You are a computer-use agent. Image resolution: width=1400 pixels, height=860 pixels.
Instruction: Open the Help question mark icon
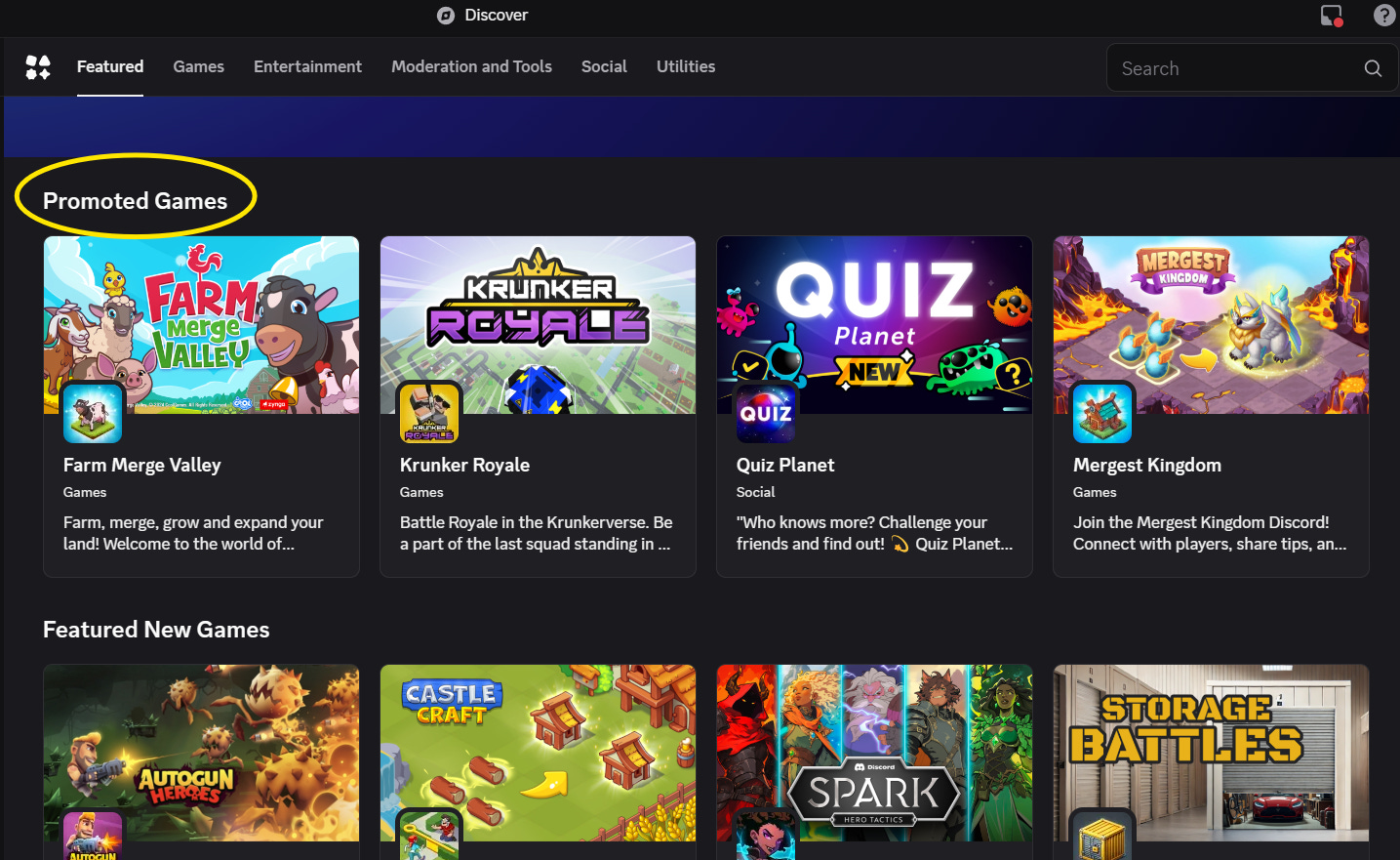pos(1384,15)
